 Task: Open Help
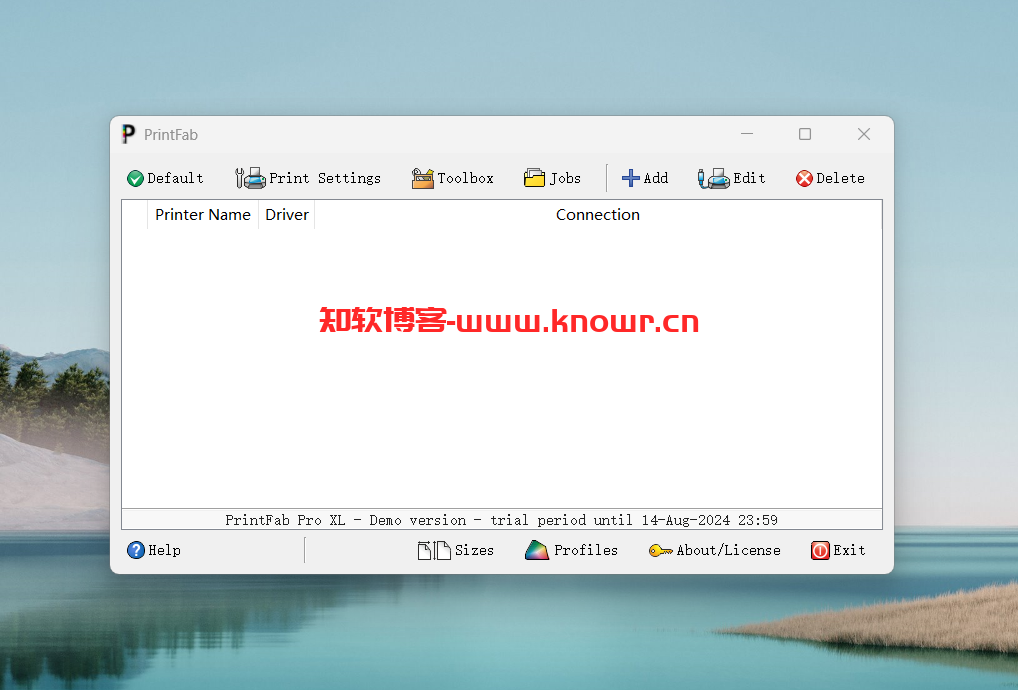[154, 550]
